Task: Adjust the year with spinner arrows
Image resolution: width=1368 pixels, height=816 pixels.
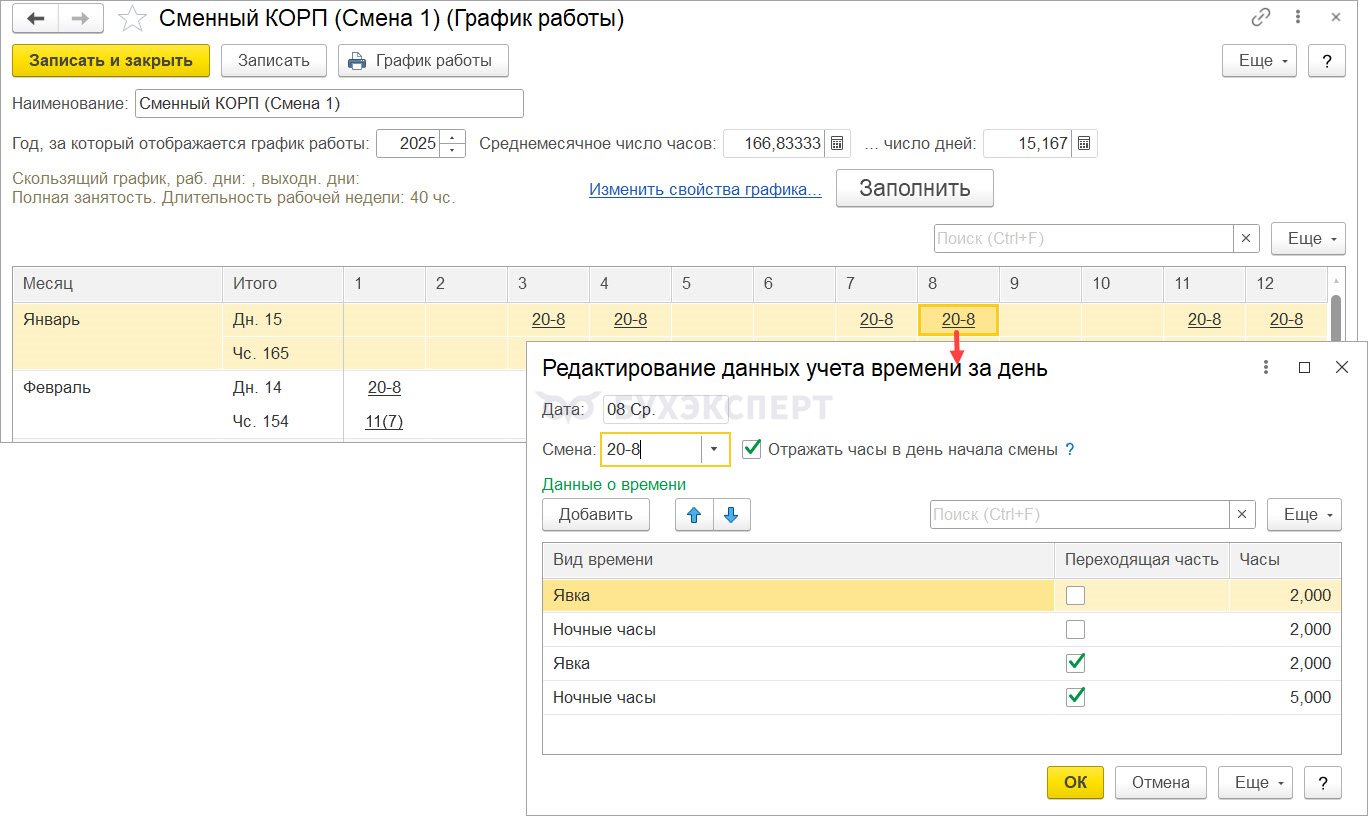Action: [x=452, y=143]
